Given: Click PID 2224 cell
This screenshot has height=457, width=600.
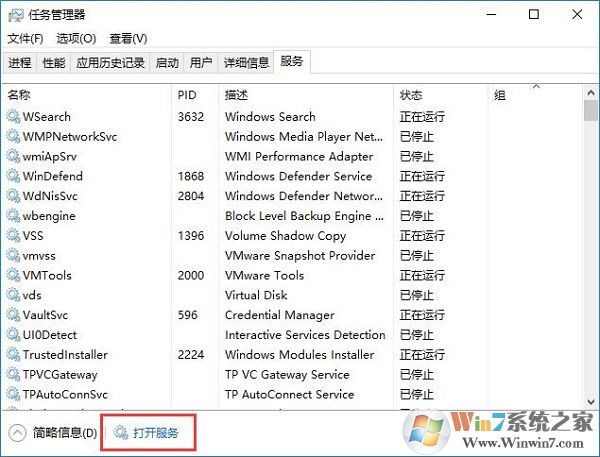Looking at the screenshot, I should [191, 355].
